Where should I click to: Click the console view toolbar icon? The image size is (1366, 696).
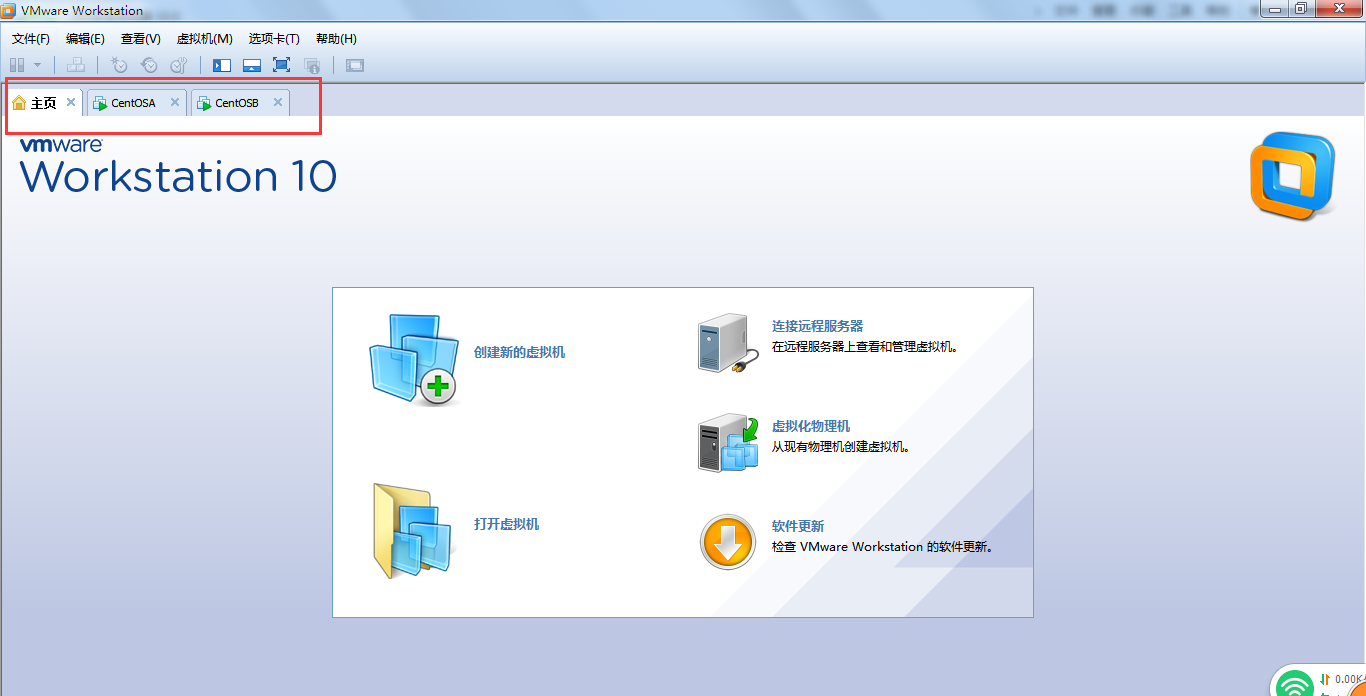click(x=355, y=65)
